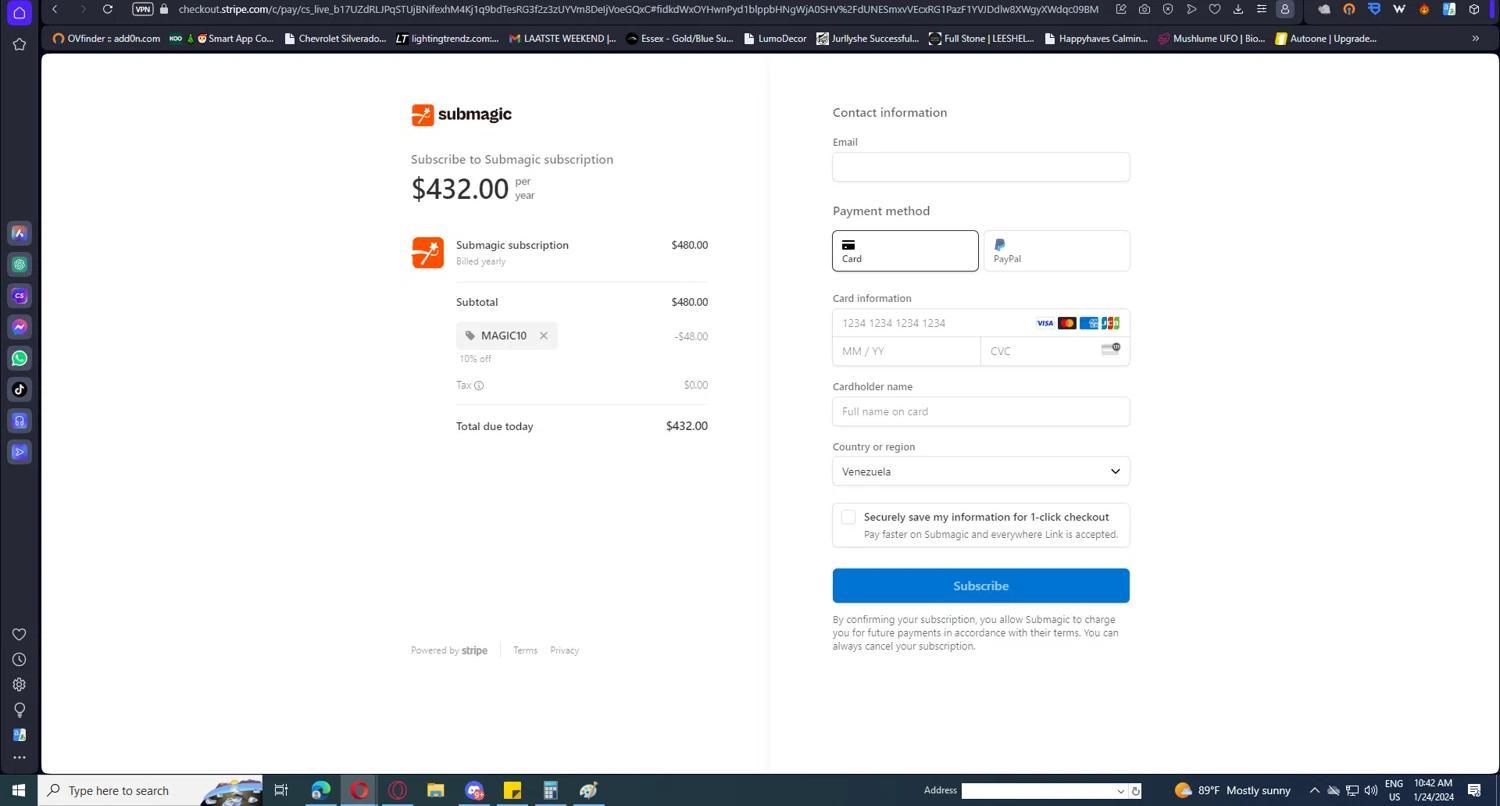Open Aria AI in the sidebar
This screenshot has width=1500, height=806.
[x=19, y=233]
